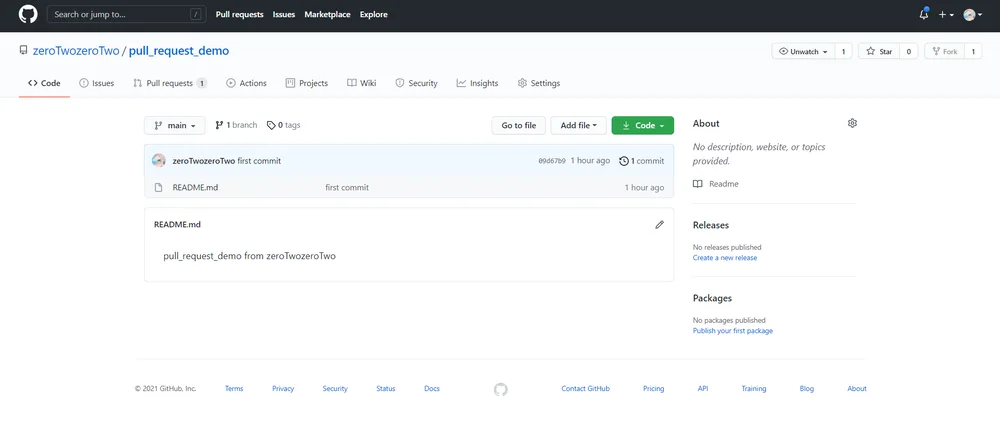Open Pull requests in the top navigation

pos(239,14)
